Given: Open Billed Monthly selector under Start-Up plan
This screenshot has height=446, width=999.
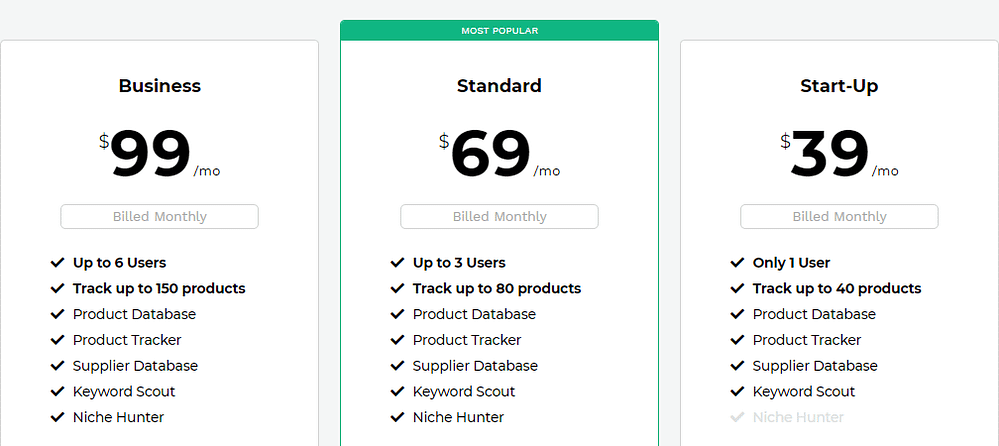Looking at the screenshot, I should coord(839,217).
